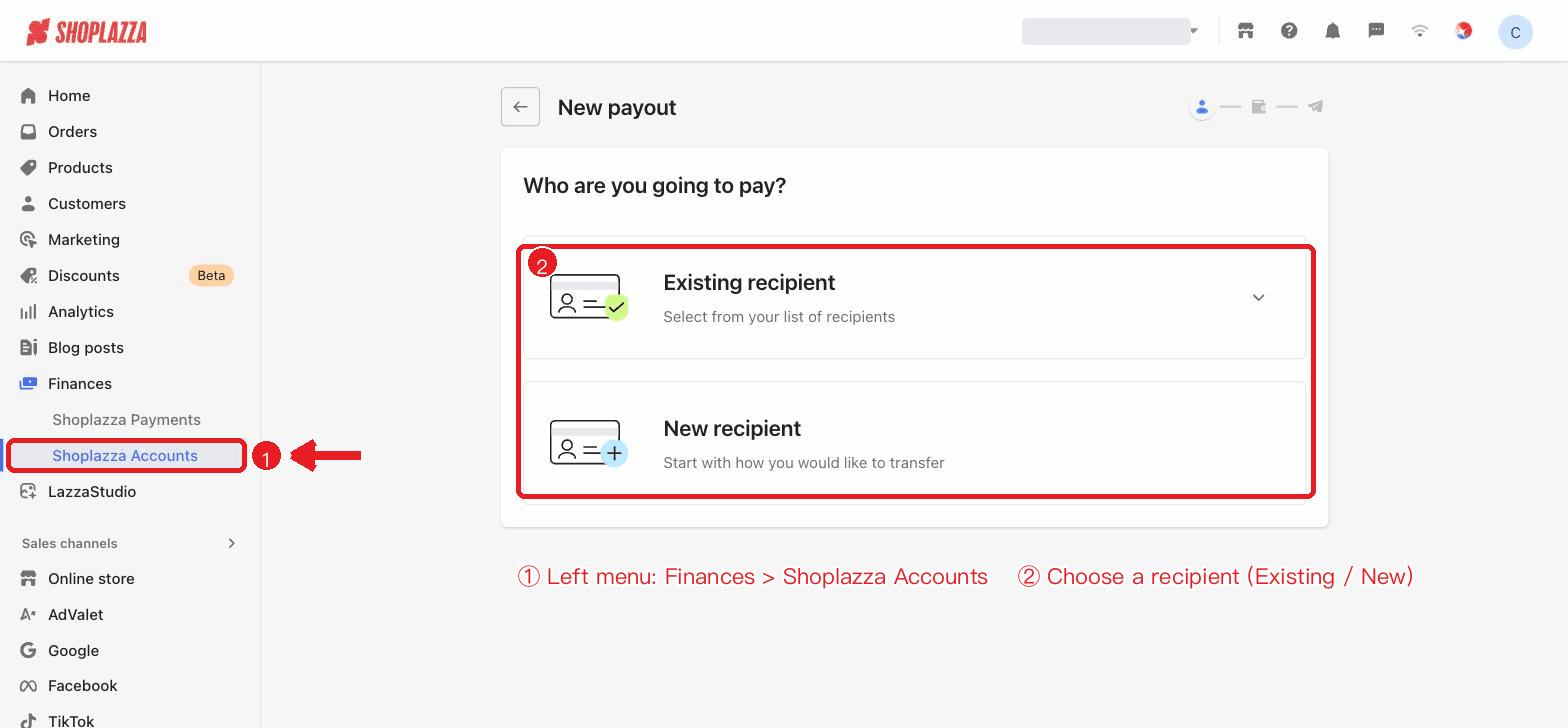The width and height of the screenshot is (1568, 728).
Task: Click the user avatar labeled C
Action: point(1515,32)
